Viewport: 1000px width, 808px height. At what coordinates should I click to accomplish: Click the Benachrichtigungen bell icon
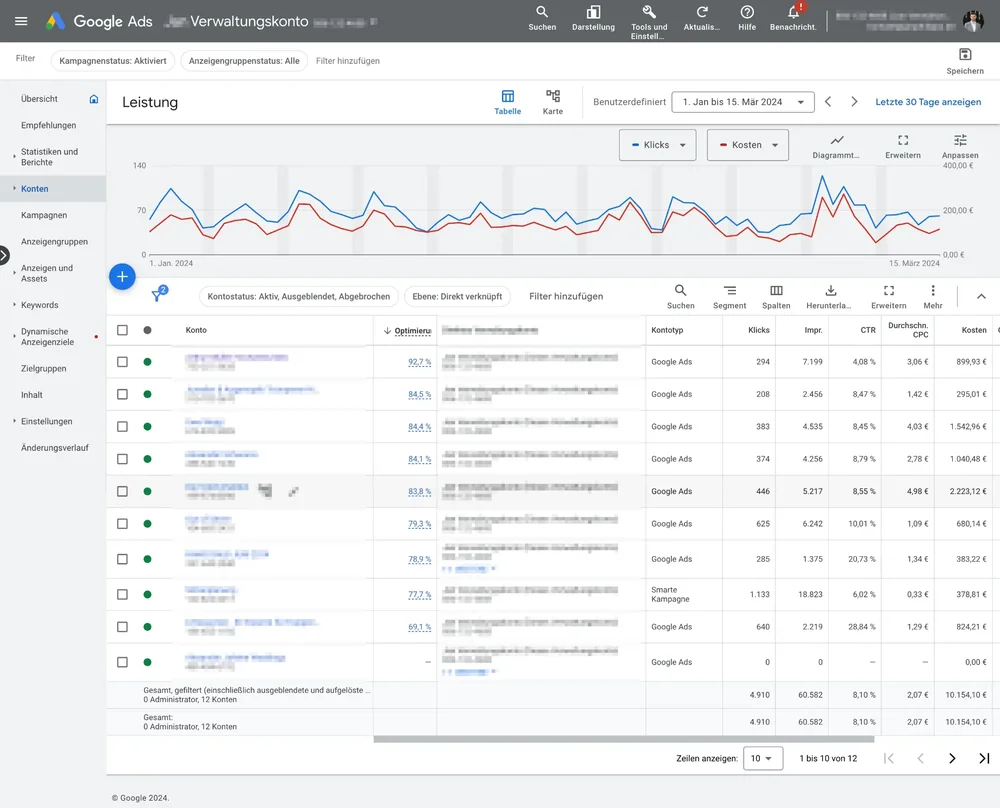click(x=793, y=12)
